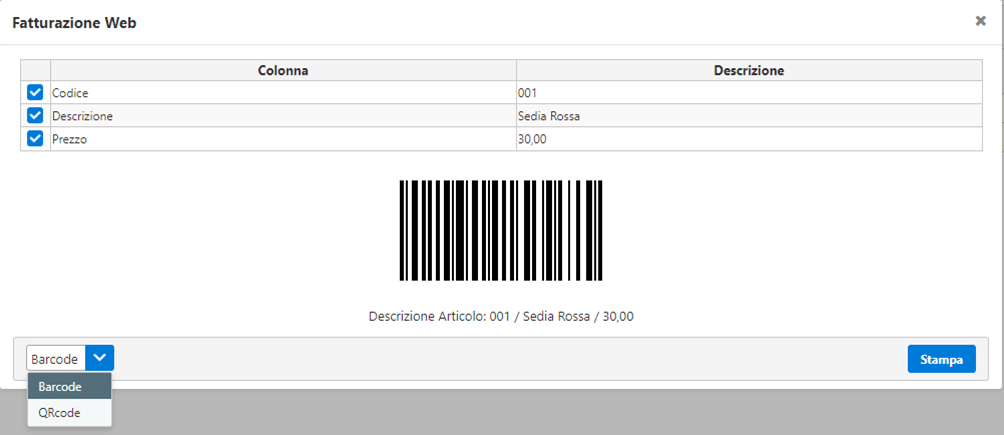Select the Sedia Rossa cell
Screen dimensions: 1004x435
click(749, 116)
